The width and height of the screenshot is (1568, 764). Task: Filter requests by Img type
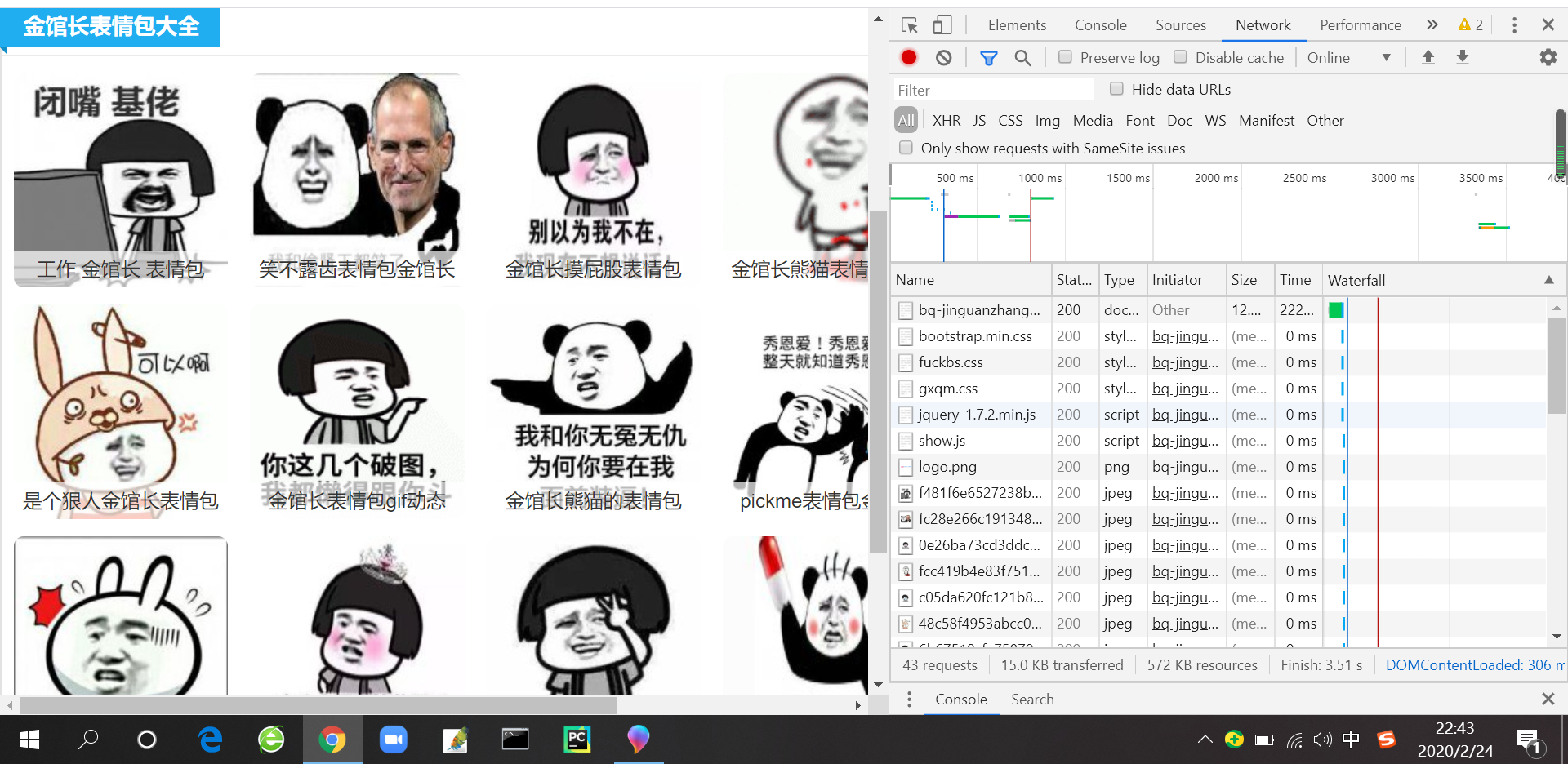click(x=1047, y=120)
